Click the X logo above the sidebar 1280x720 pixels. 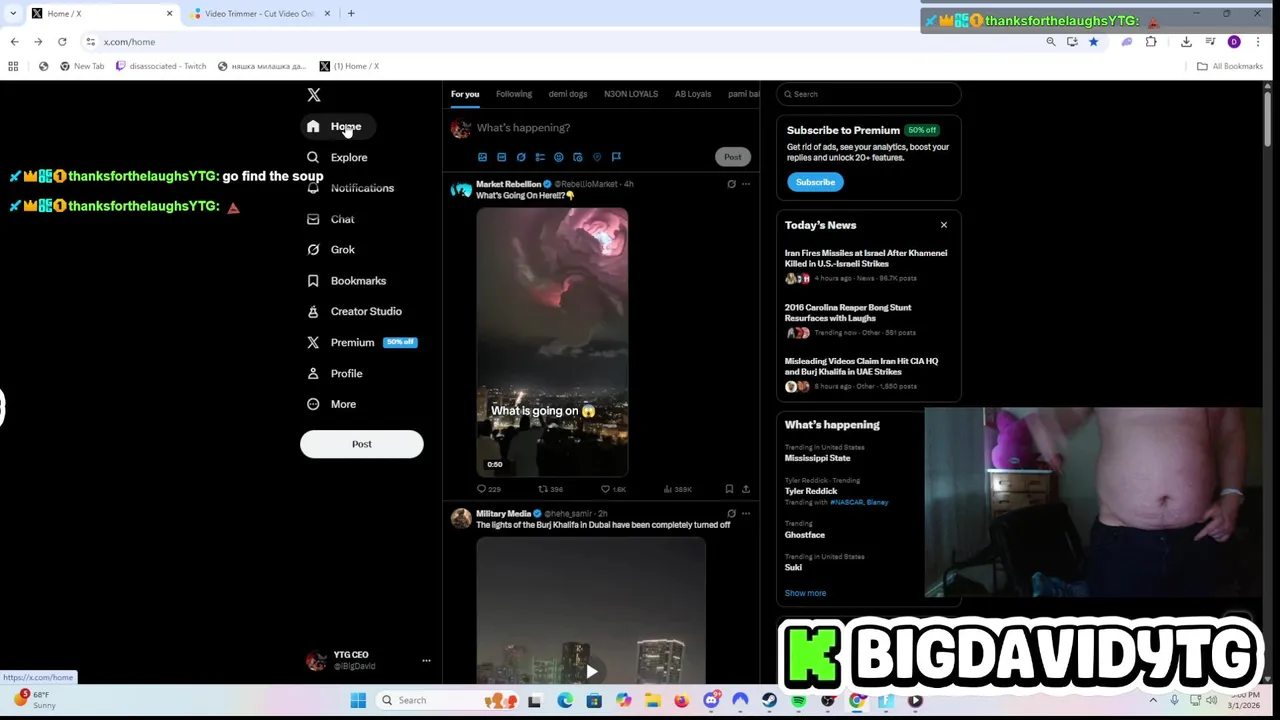coord(314,95)
